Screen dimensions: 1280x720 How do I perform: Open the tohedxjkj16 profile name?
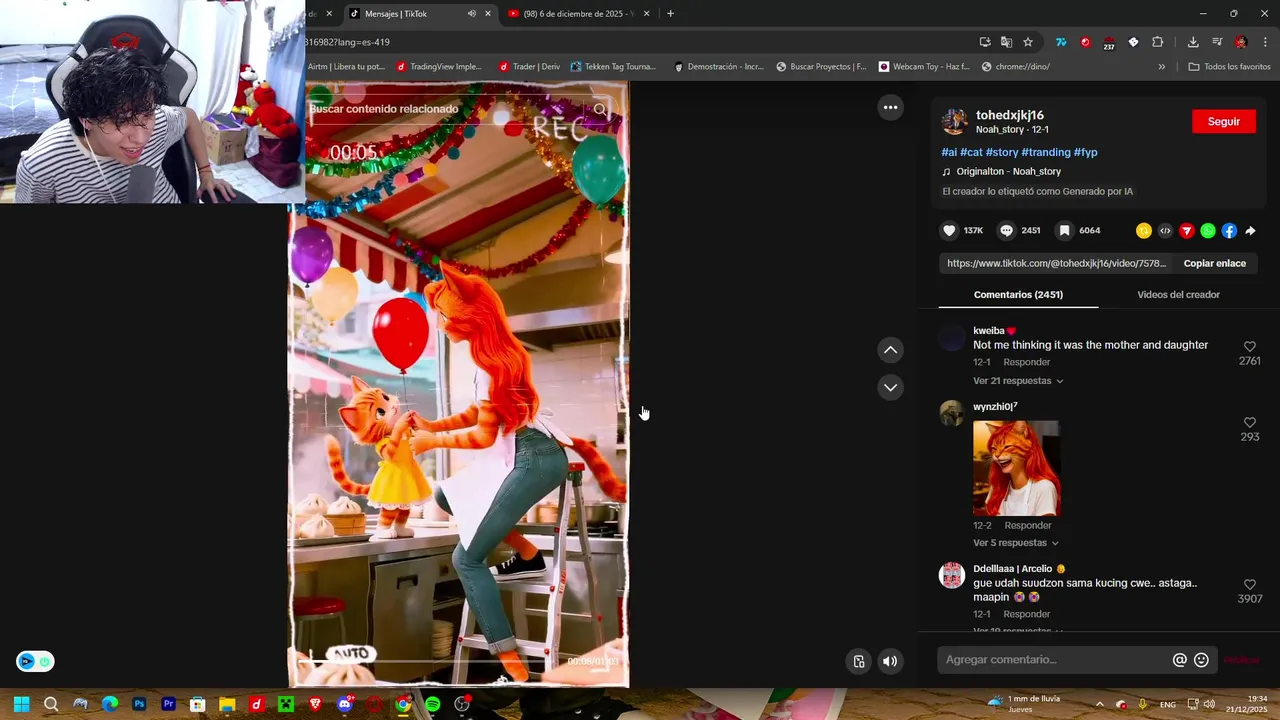pos(1010,115)
